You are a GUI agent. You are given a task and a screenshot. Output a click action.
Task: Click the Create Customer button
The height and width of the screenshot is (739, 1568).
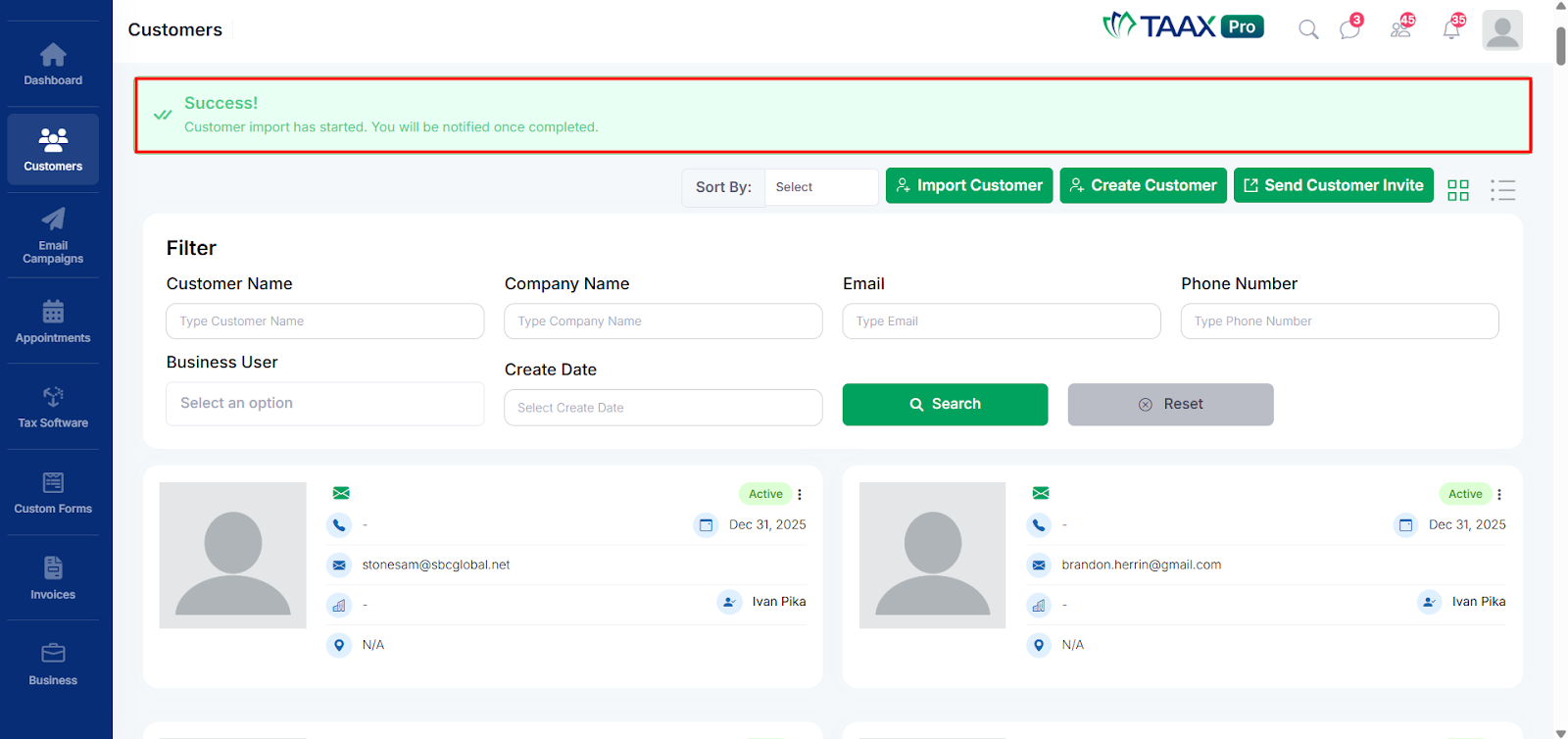tap(1143, 185)
